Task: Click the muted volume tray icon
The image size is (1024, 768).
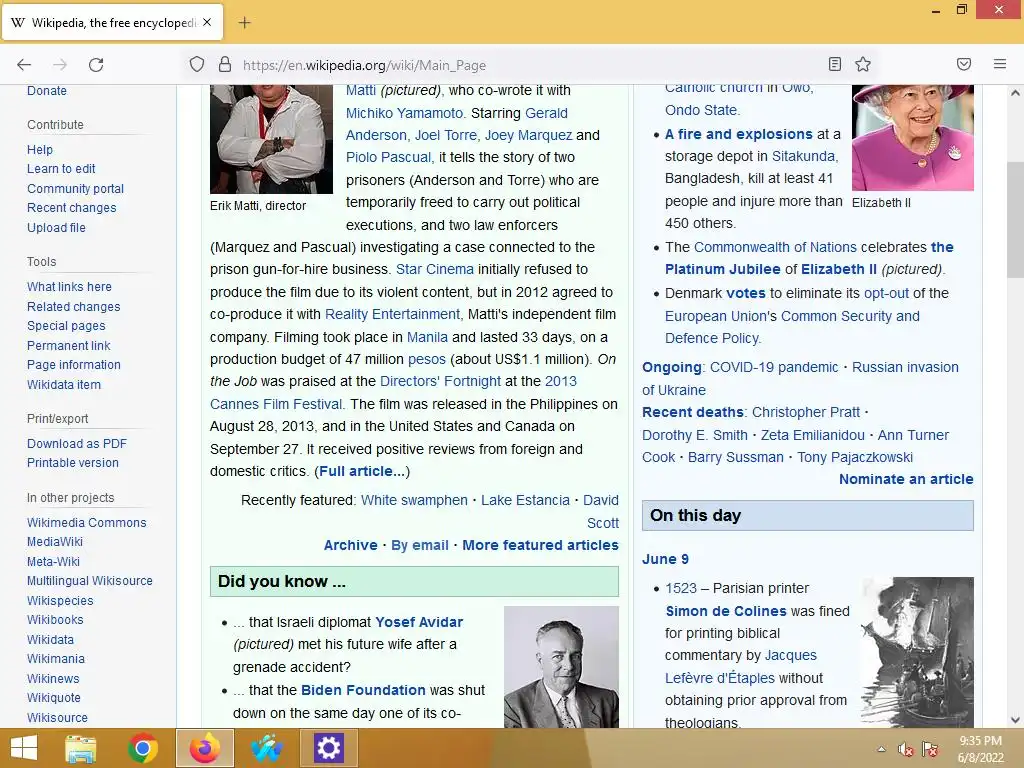Action: click(905, 749)
